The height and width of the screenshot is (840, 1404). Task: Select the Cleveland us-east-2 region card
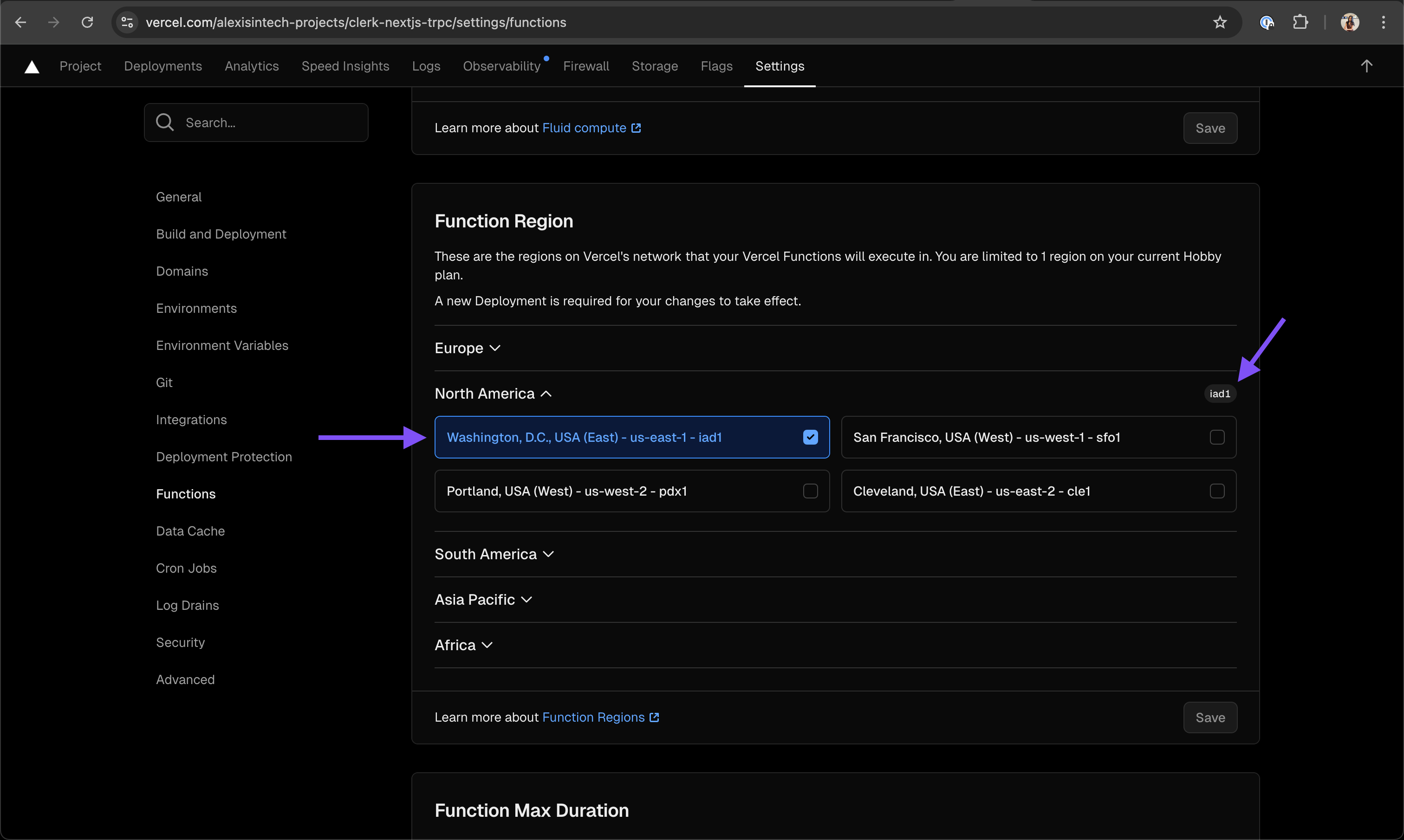coord(1038,491)
